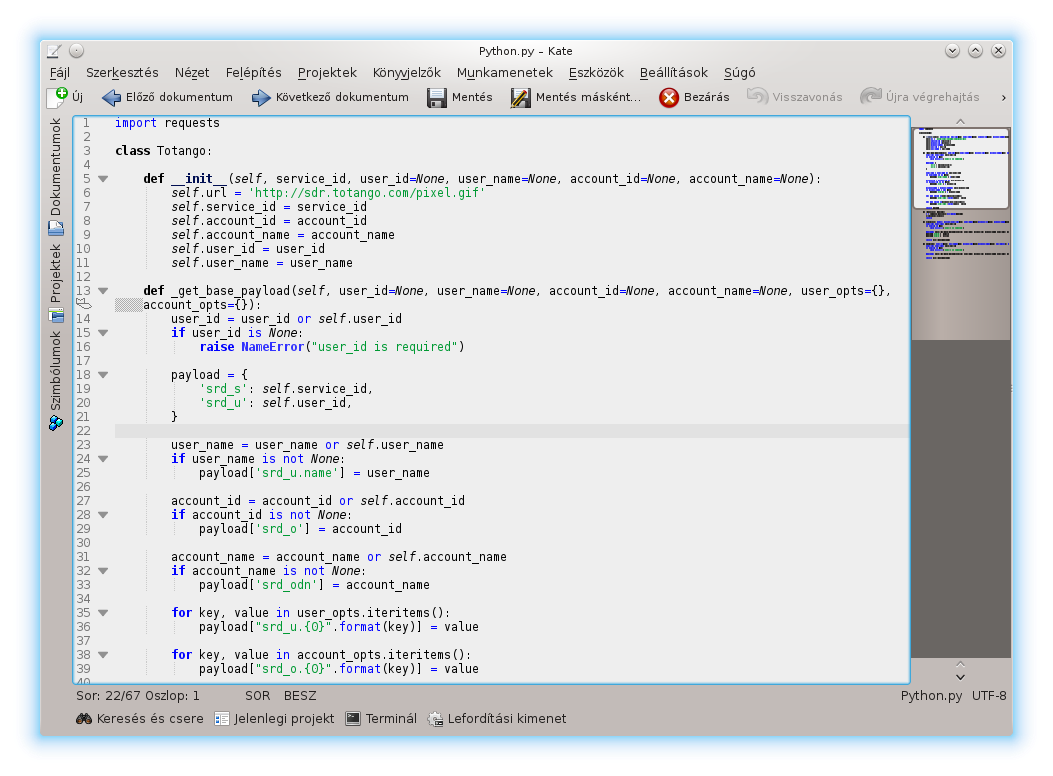Open the Munkamenetek menu
Screen dimensions: 1053x776
click(x=504, y=72)
